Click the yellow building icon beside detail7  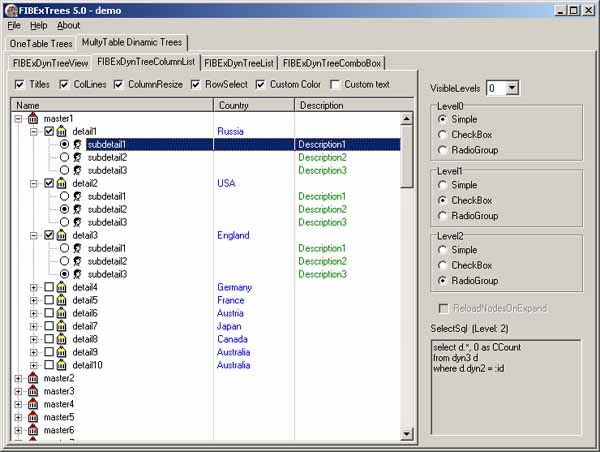(x=62, y=326)
